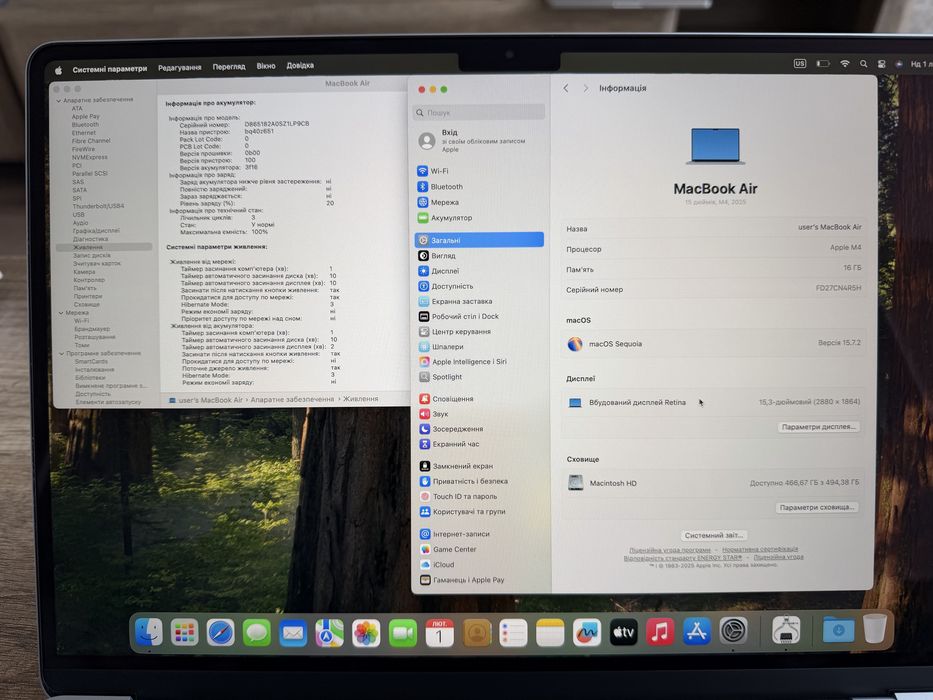933x700 pixels.
Task: Select Wi-Fi under Мережа tree
Action: pos(82,320)
